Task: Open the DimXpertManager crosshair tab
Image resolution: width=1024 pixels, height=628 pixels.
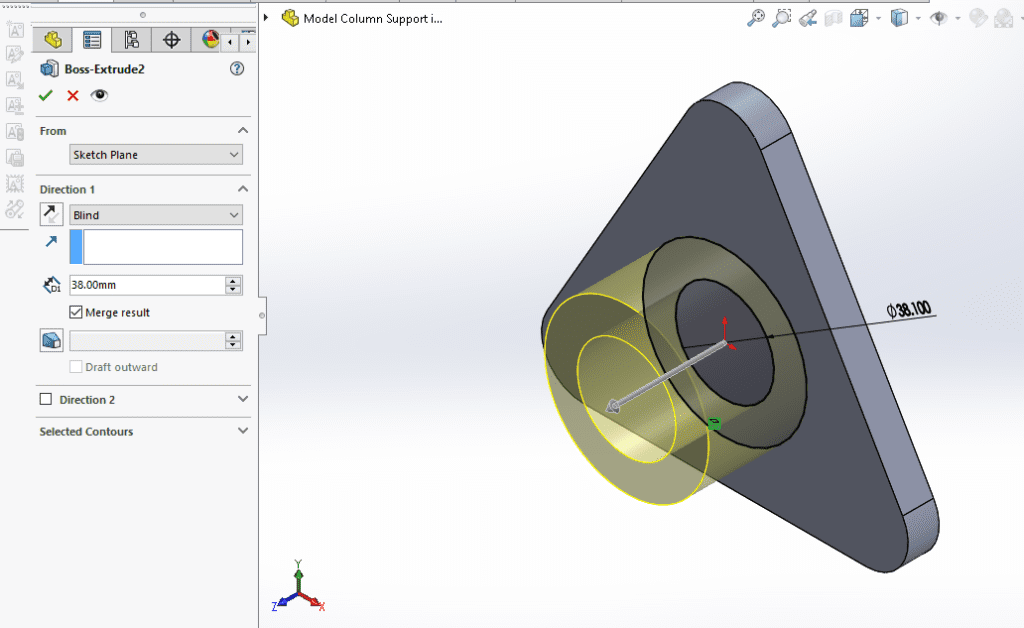Action: [x=171, y=40]
